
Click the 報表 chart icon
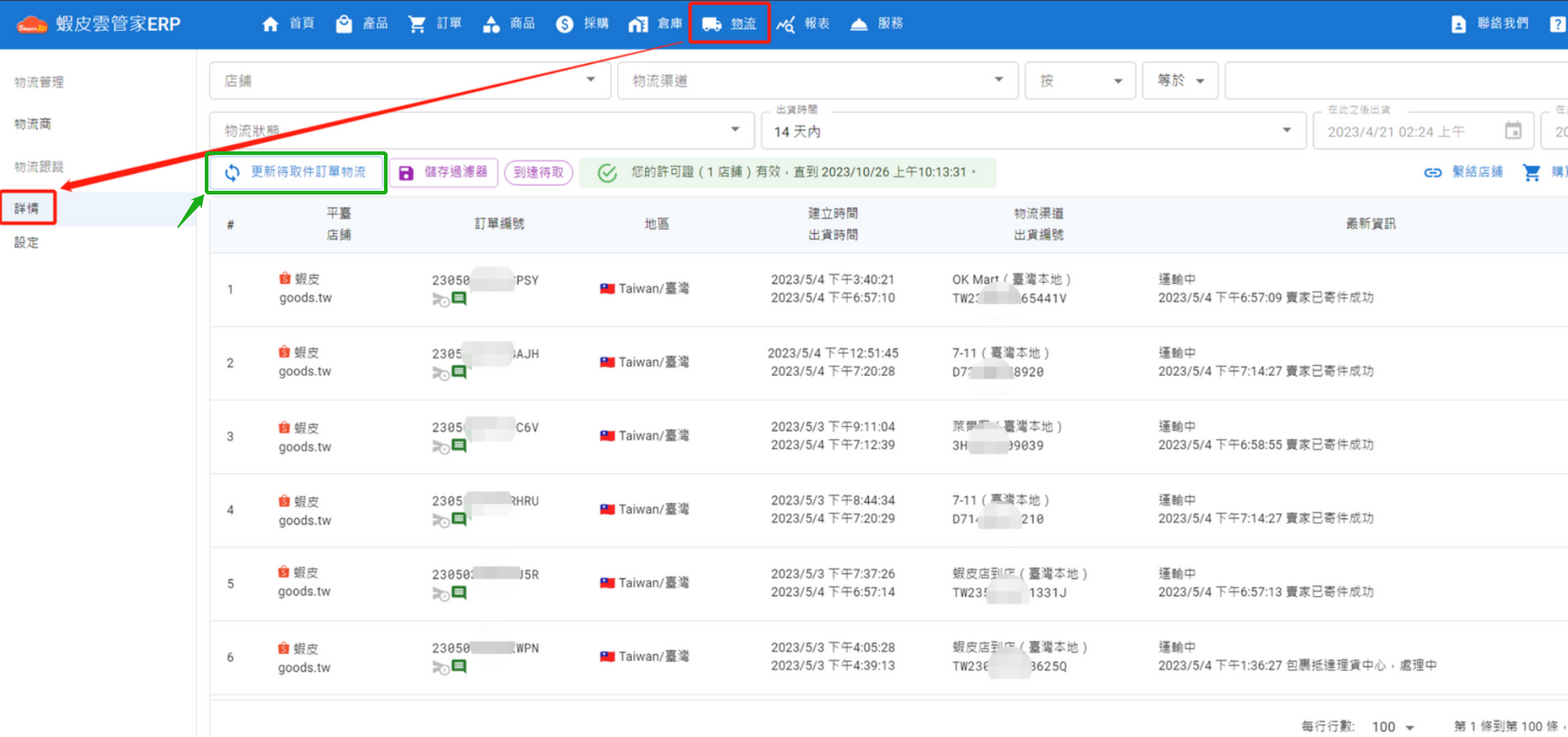[x=785, y=24]
